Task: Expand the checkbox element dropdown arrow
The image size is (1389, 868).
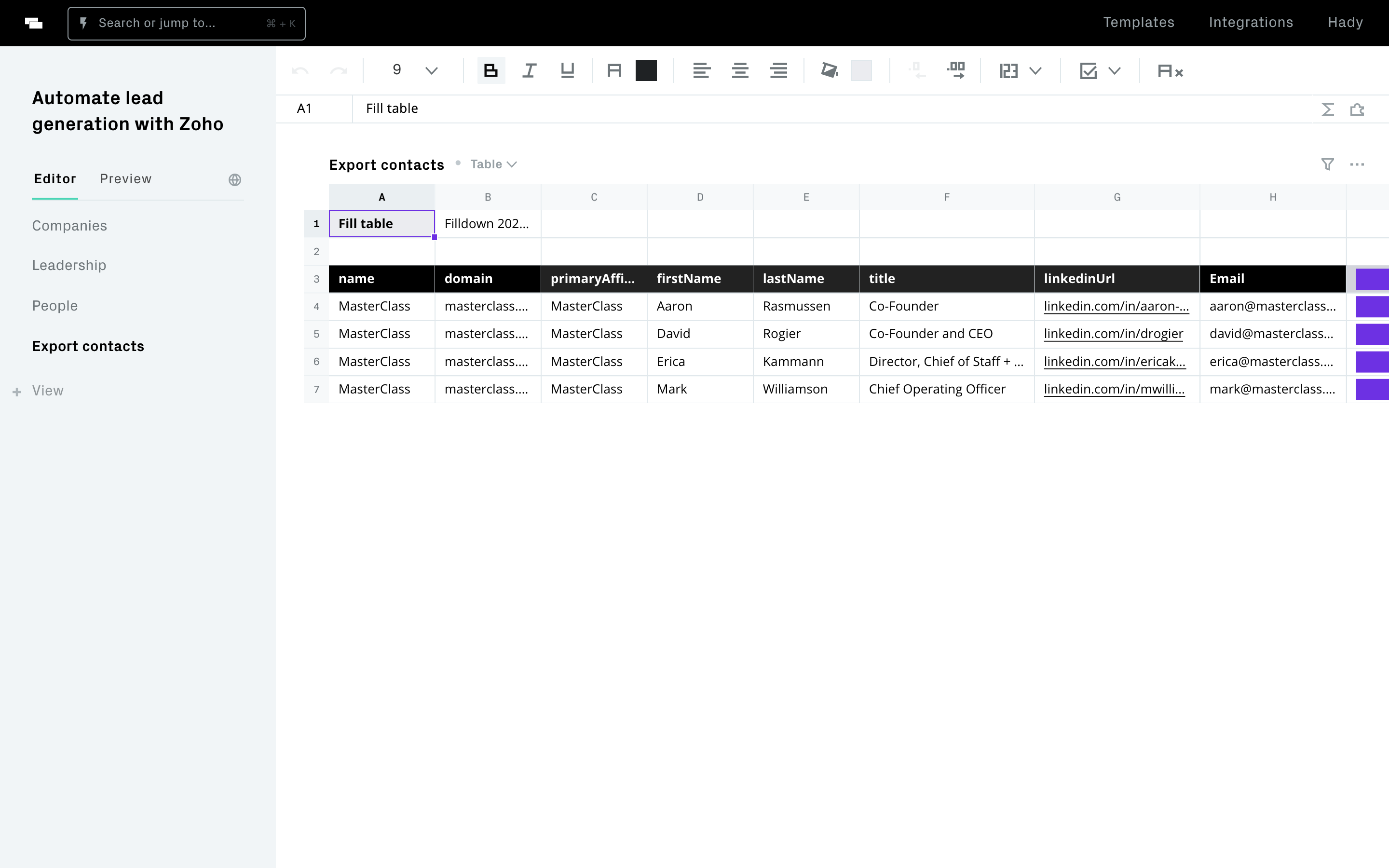Action: point(1115,71)
